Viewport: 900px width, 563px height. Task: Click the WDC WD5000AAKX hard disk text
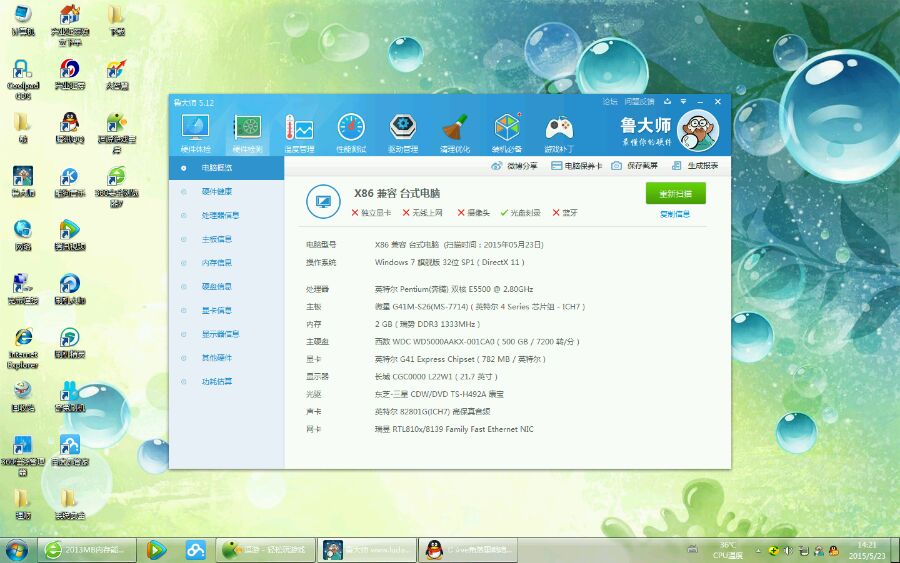click(477, 341)
